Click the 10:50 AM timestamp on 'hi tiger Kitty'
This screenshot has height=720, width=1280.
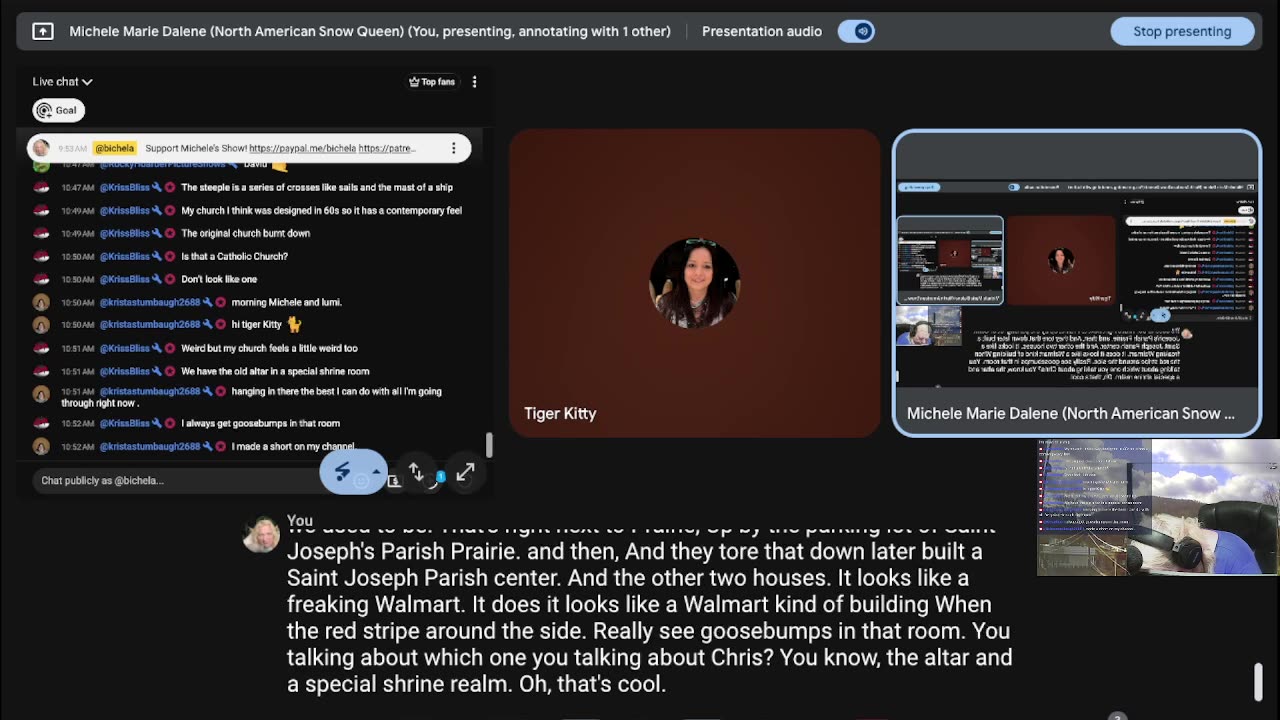coord(77,325)
